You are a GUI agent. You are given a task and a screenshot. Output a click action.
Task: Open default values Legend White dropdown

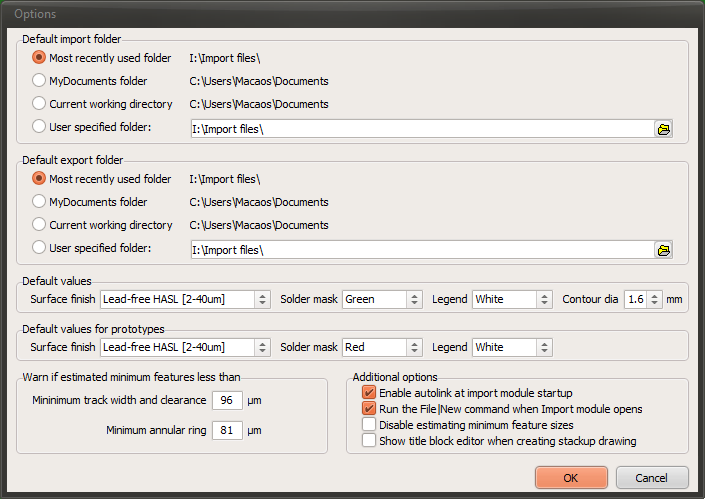[x=512, y=299]
